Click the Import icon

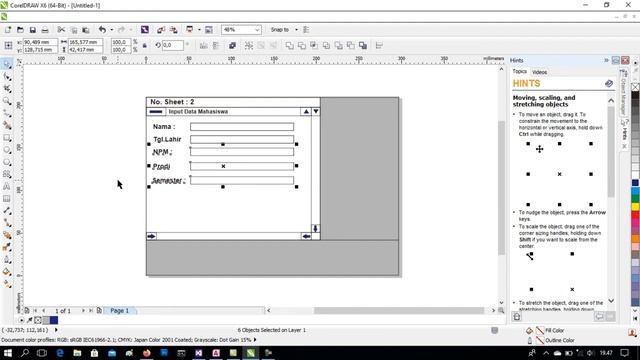[161, 30]
